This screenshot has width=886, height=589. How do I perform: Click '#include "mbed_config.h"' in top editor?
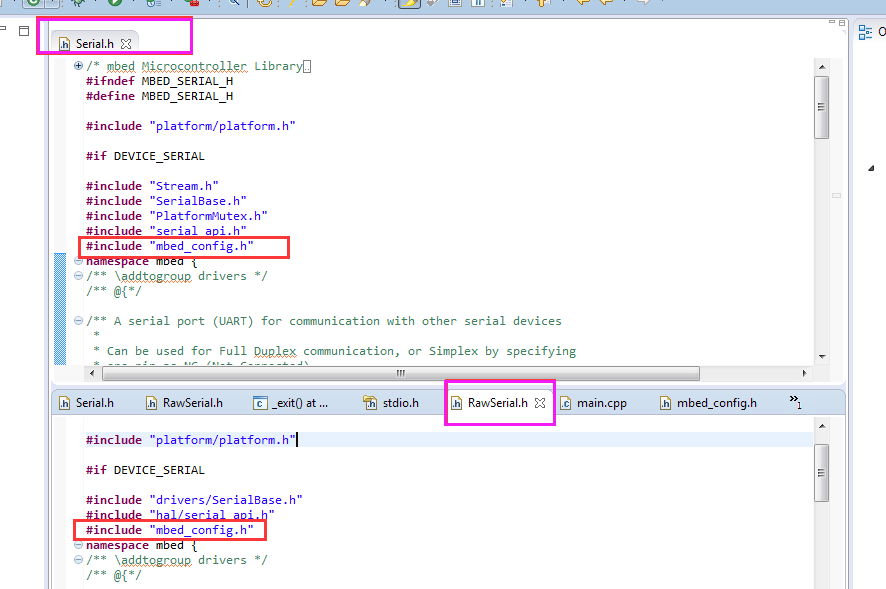click(170, 246)
